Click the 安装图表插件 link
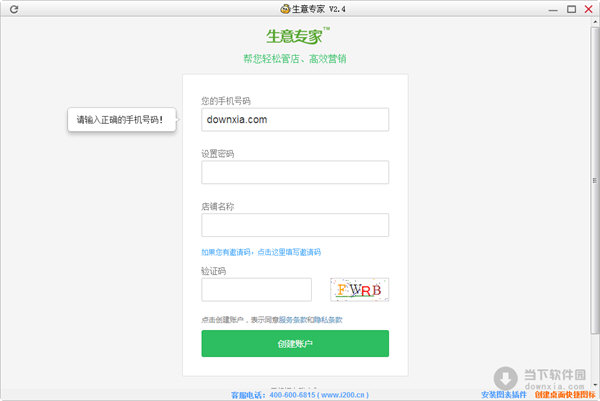This screenshot has height=401, width=600. pyautogui.click(x=504, y=395)
